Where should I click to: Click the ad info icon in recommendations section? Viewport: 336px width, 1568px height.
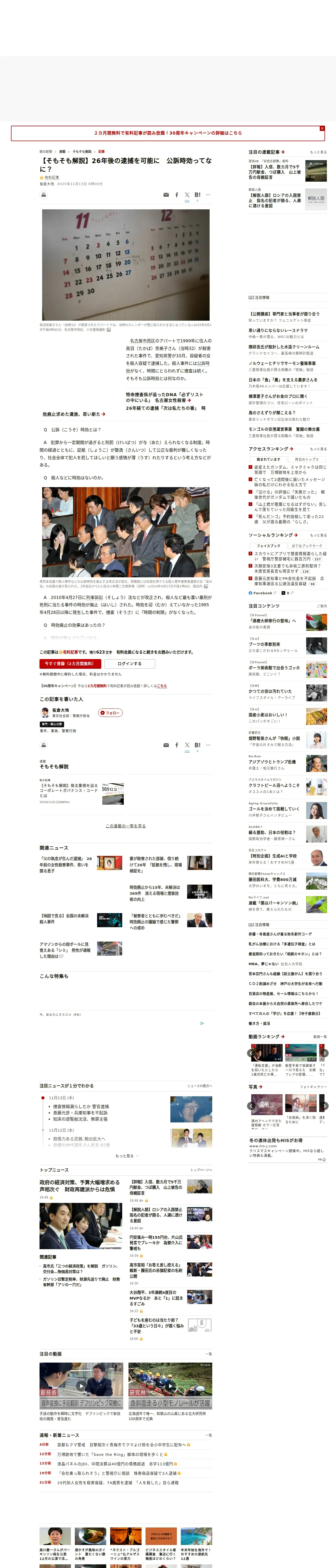pyautogui.click(x=203, y=1023)
